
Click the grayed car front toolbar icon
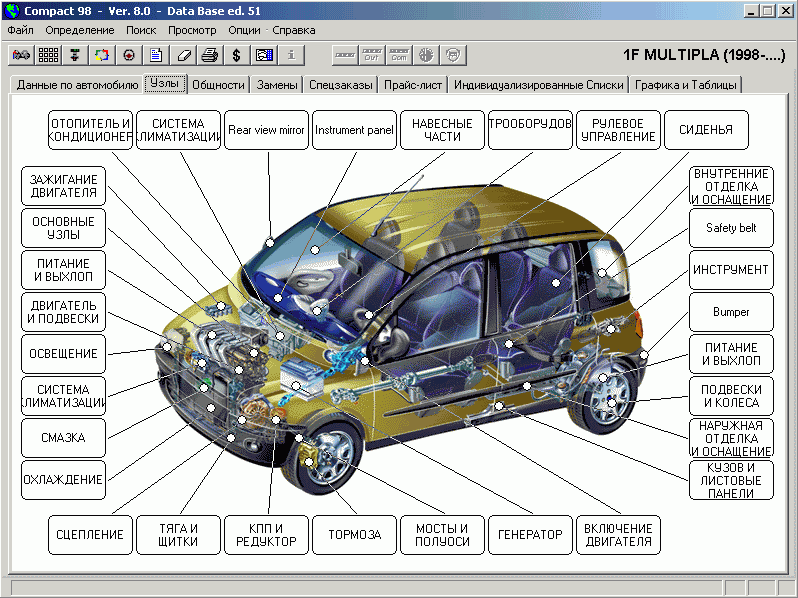coord(453,55)
